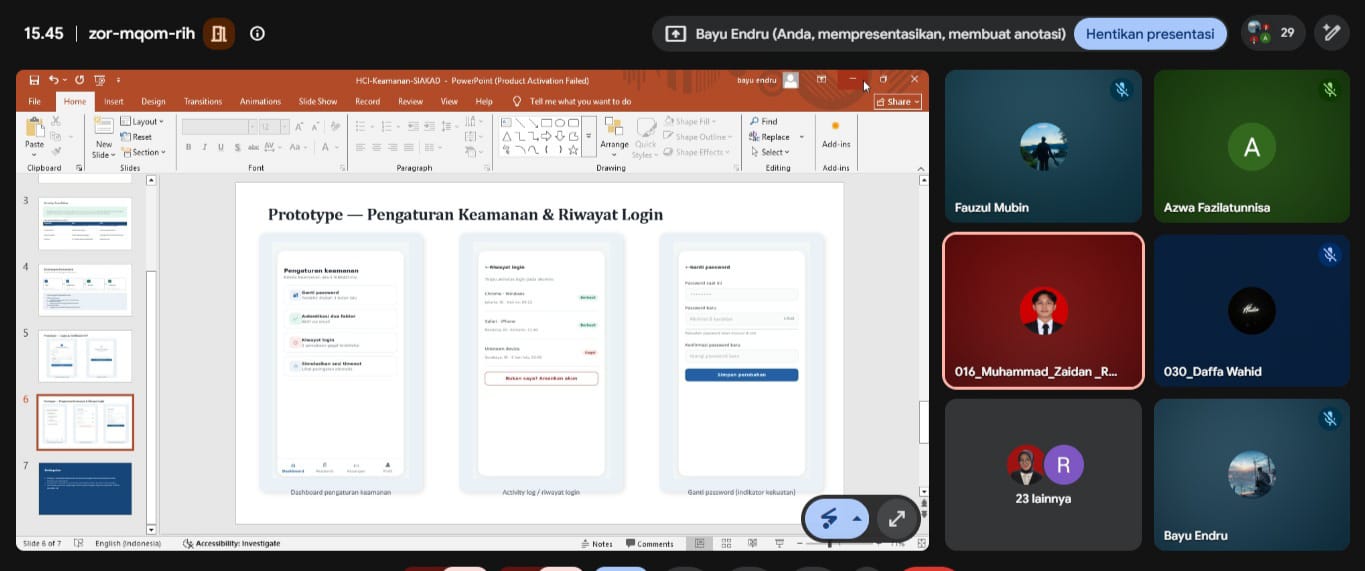Switch to the Transitions tab
The image size is (1365, 571).
203,101
